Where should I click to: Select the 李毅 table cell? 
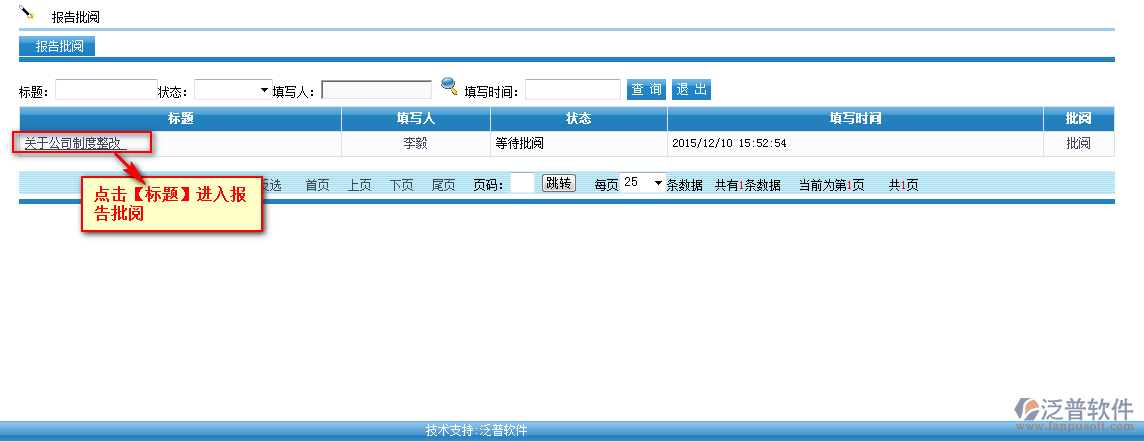416,144
